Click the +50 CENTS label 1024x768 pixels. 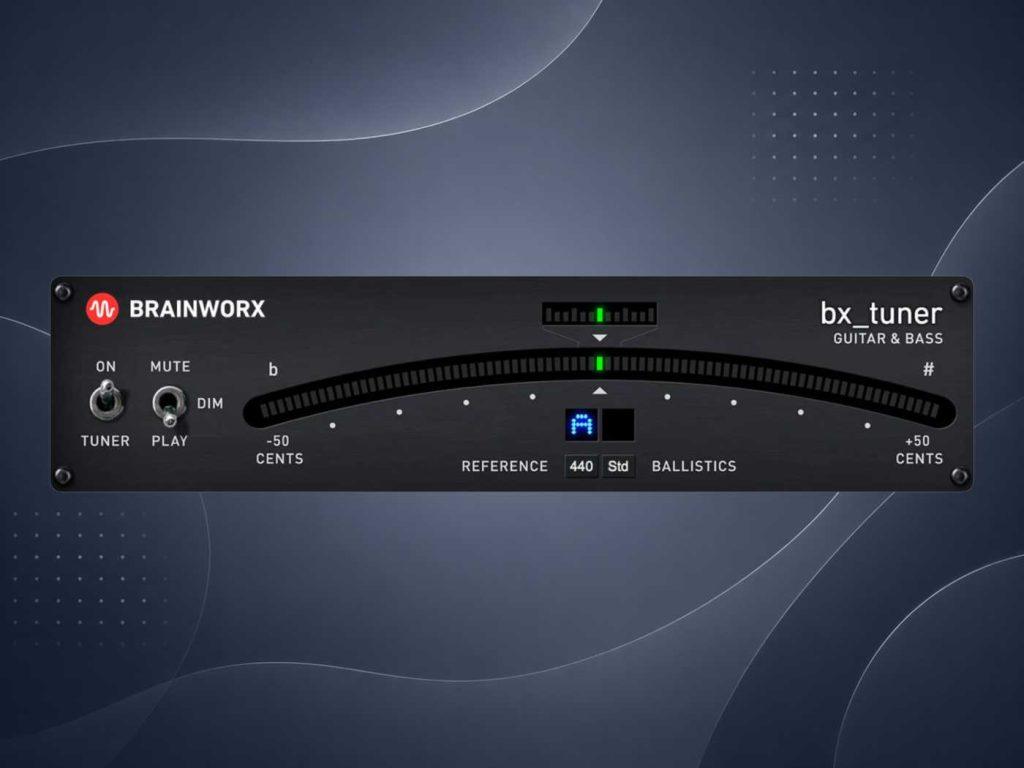[919, 450]
